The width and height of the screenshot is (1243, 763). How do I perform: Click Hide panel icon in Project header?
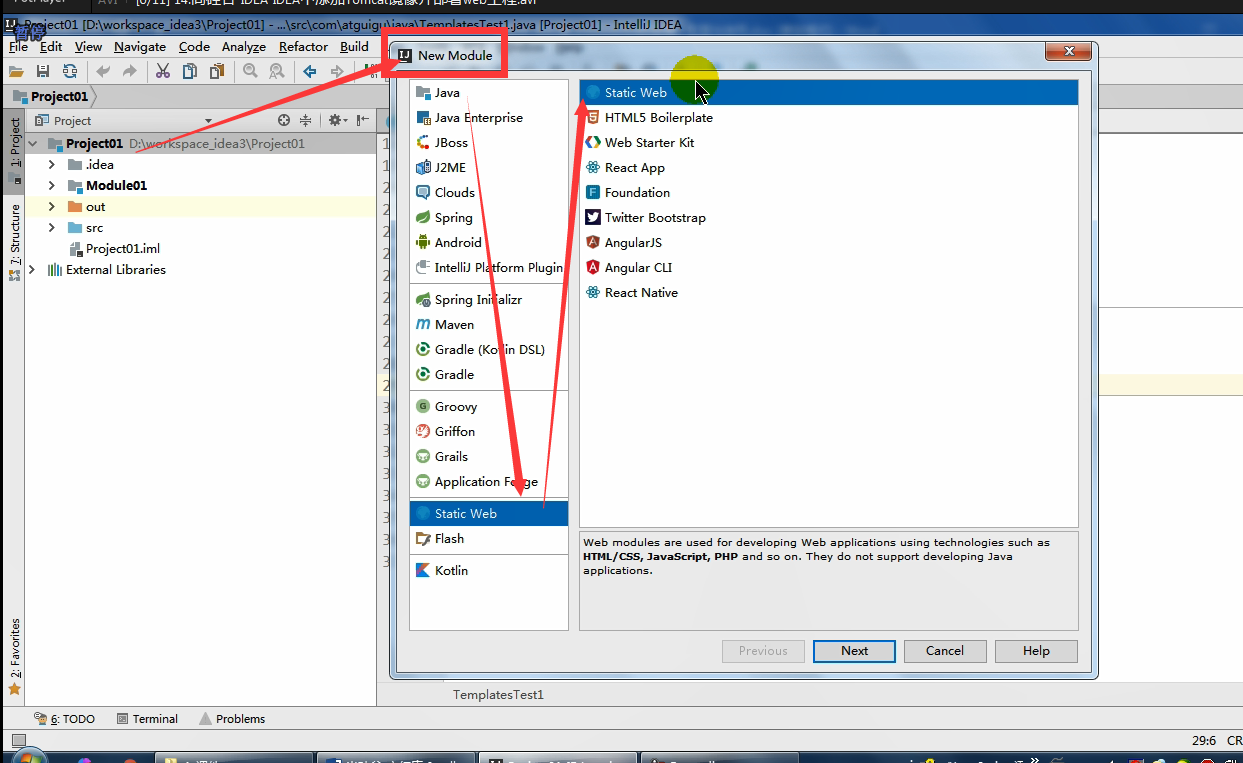[362, 120]
